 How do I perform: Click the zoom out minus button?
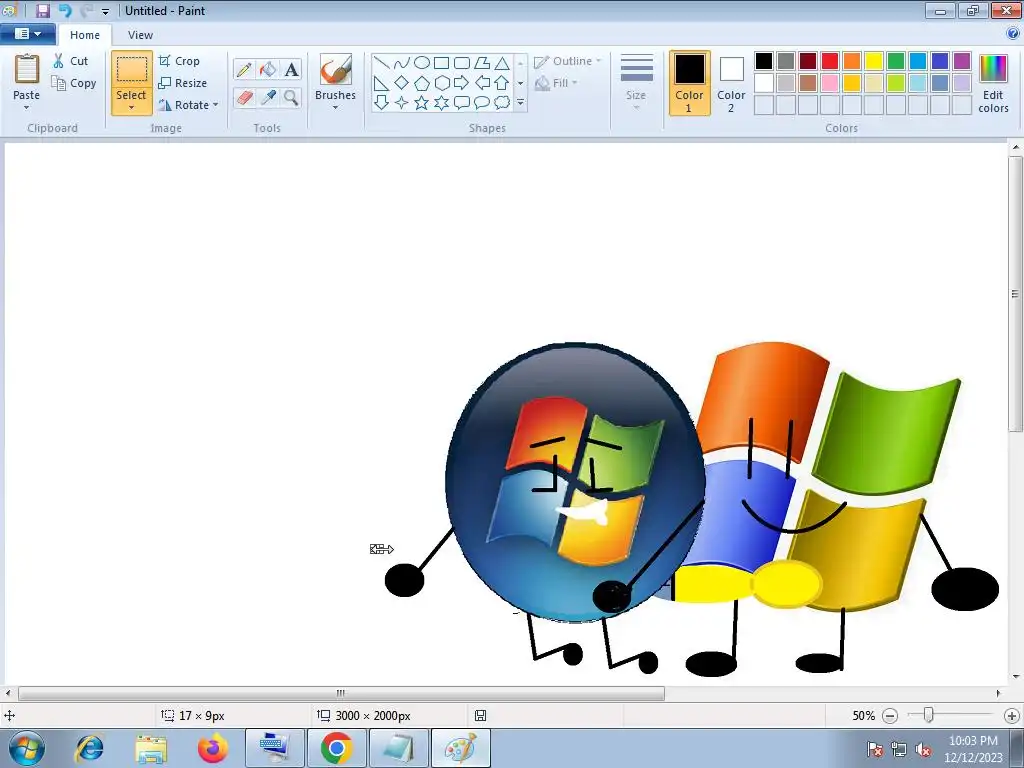coord(889,716)
